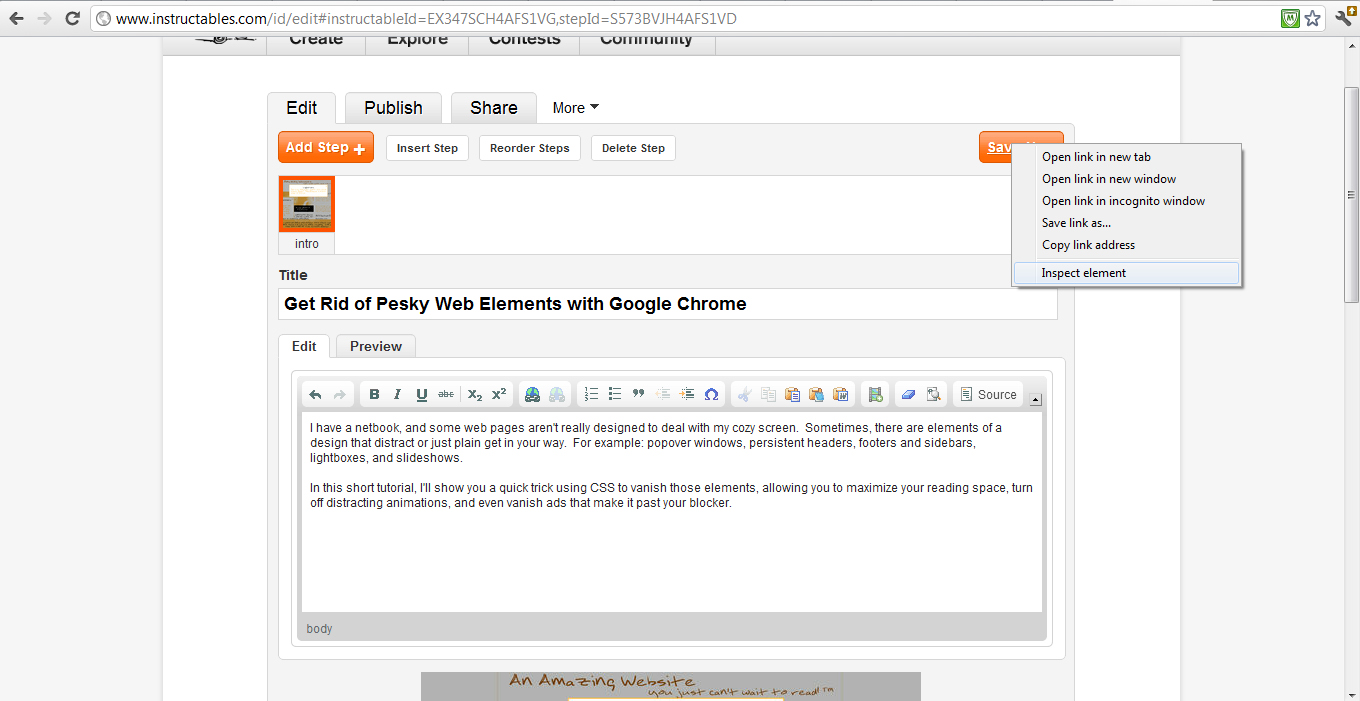
Task: Remove formatting with the eraser icon
Action: pos(908,395)
